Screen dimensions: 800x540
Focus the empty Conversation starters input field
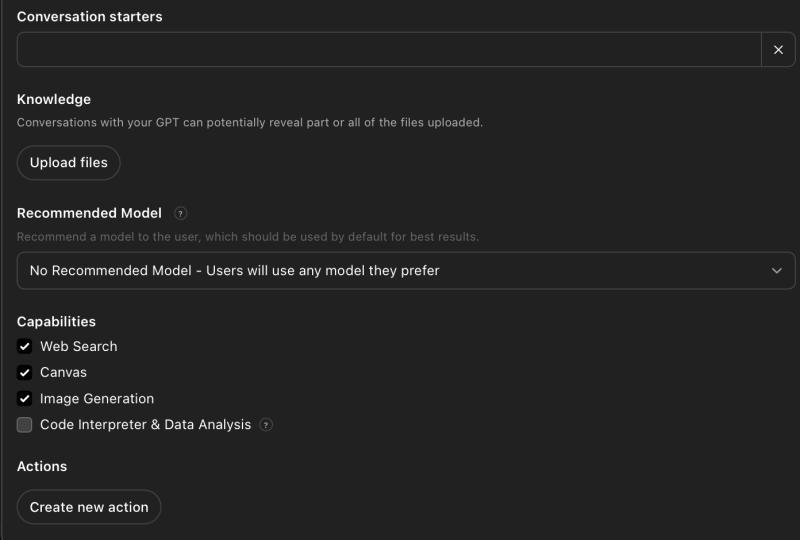click(x=389, y=50)
